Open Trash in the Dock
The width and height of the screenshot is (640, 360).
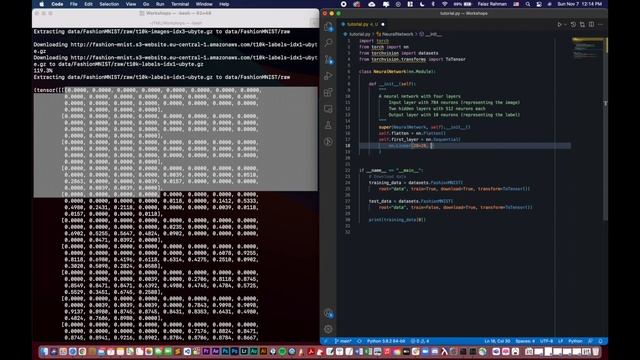pyautogui.click(x=596, y=351)
